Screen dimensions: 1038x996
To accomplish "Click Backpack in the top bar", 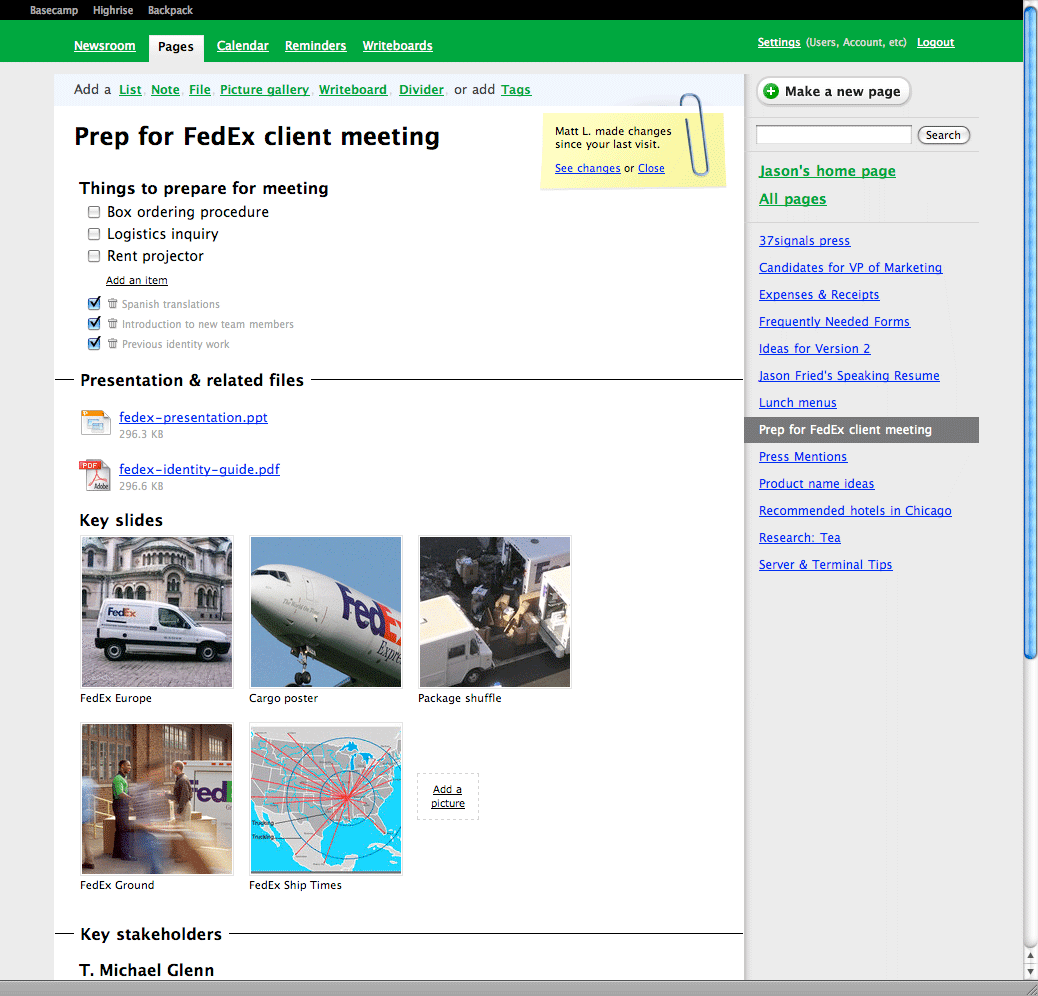I will tap(170, 10).
